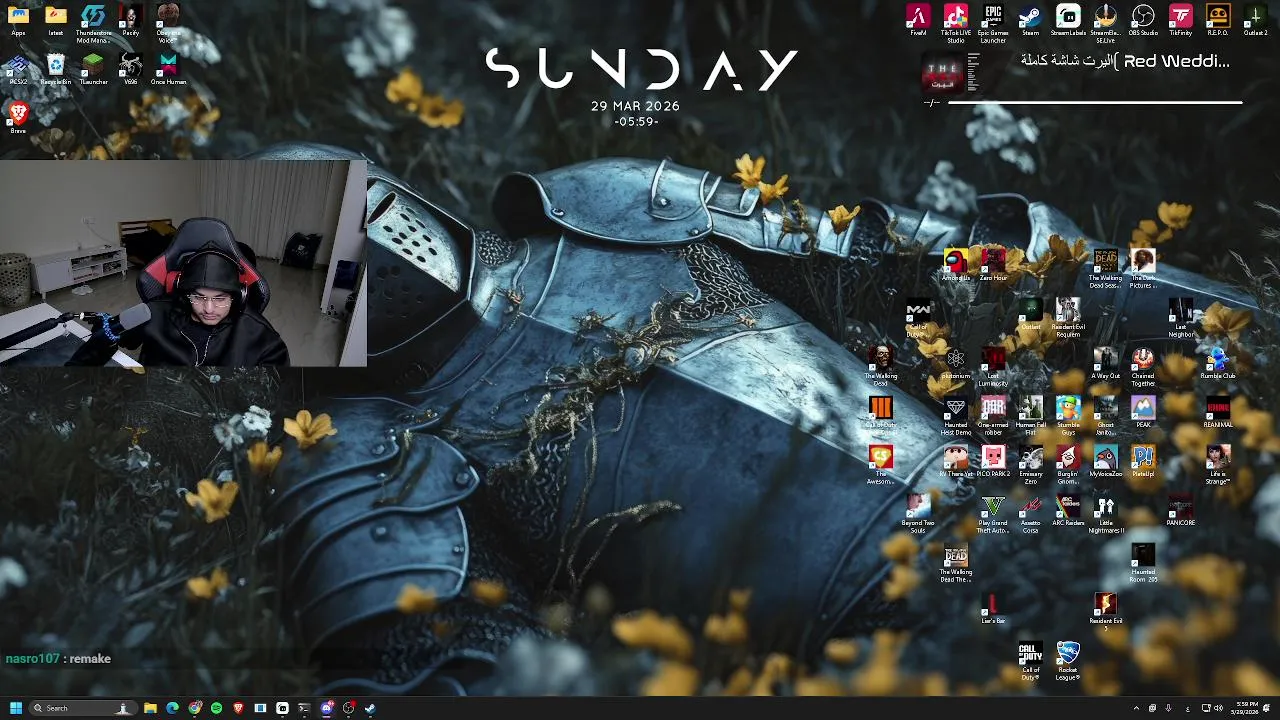Screen dimensions: 1280x720
Task: Select the A Way Out shortcut
Action: pos(1105,363)
